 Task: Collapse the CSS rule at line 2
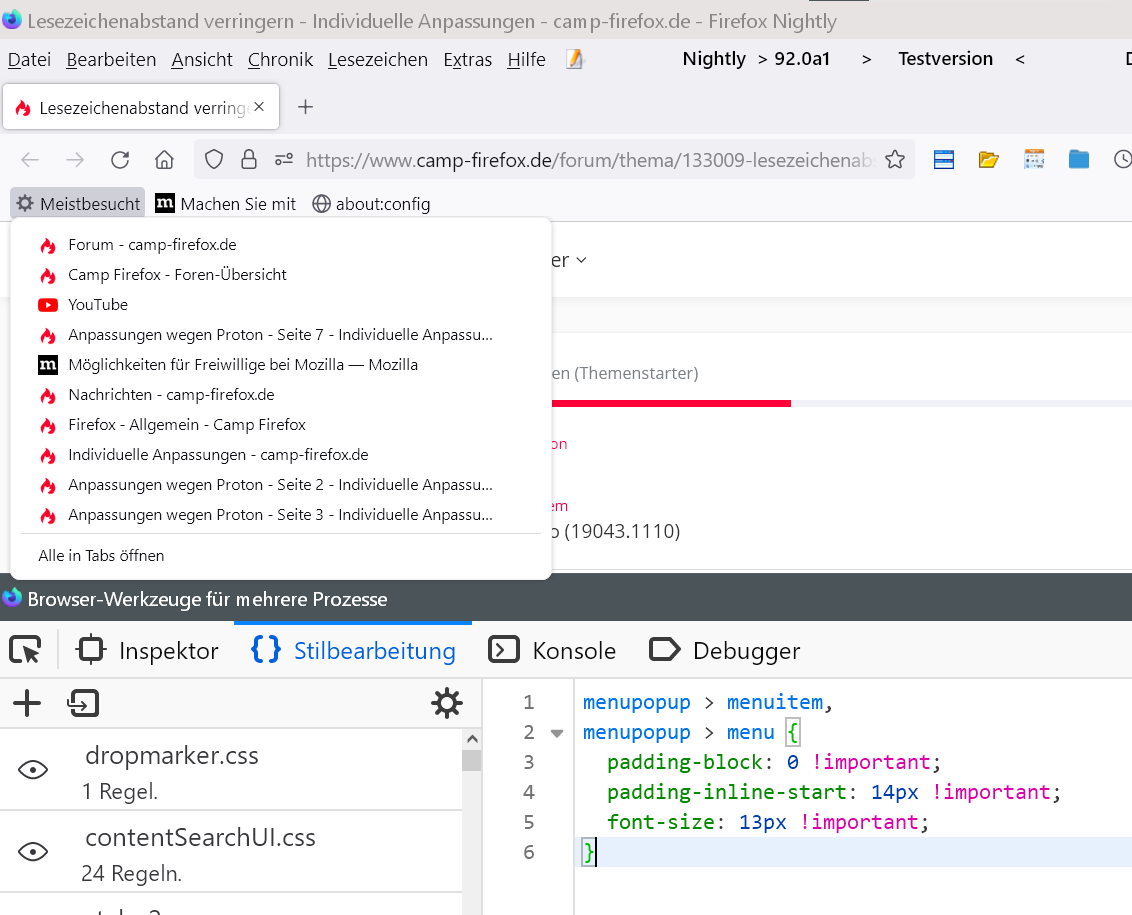click(557, 733)
